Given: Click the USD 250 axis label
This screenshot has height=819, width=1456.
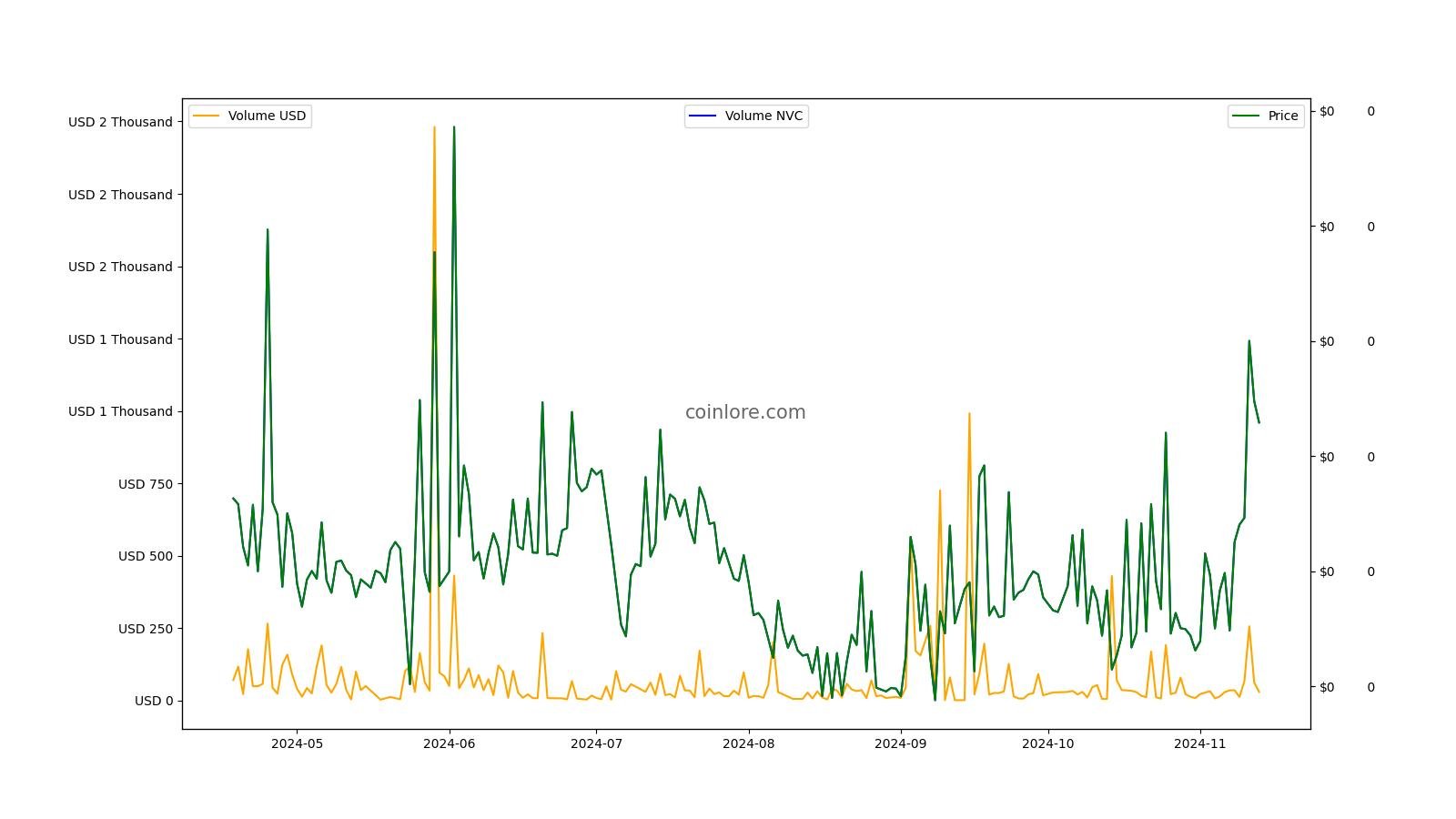Looking at the screenshot, I should (x=146, y=629).
